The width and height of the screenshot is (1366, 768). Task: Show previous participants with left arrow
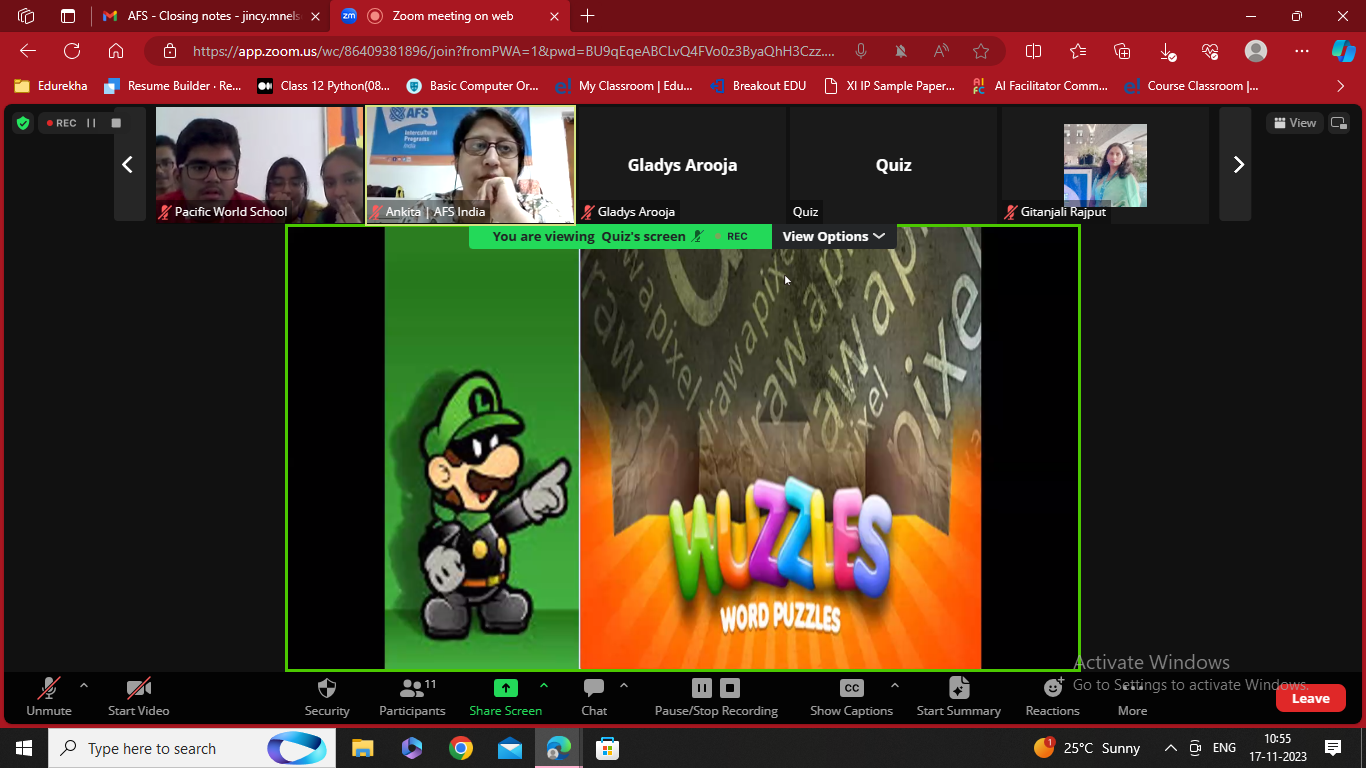pos(128,165)
